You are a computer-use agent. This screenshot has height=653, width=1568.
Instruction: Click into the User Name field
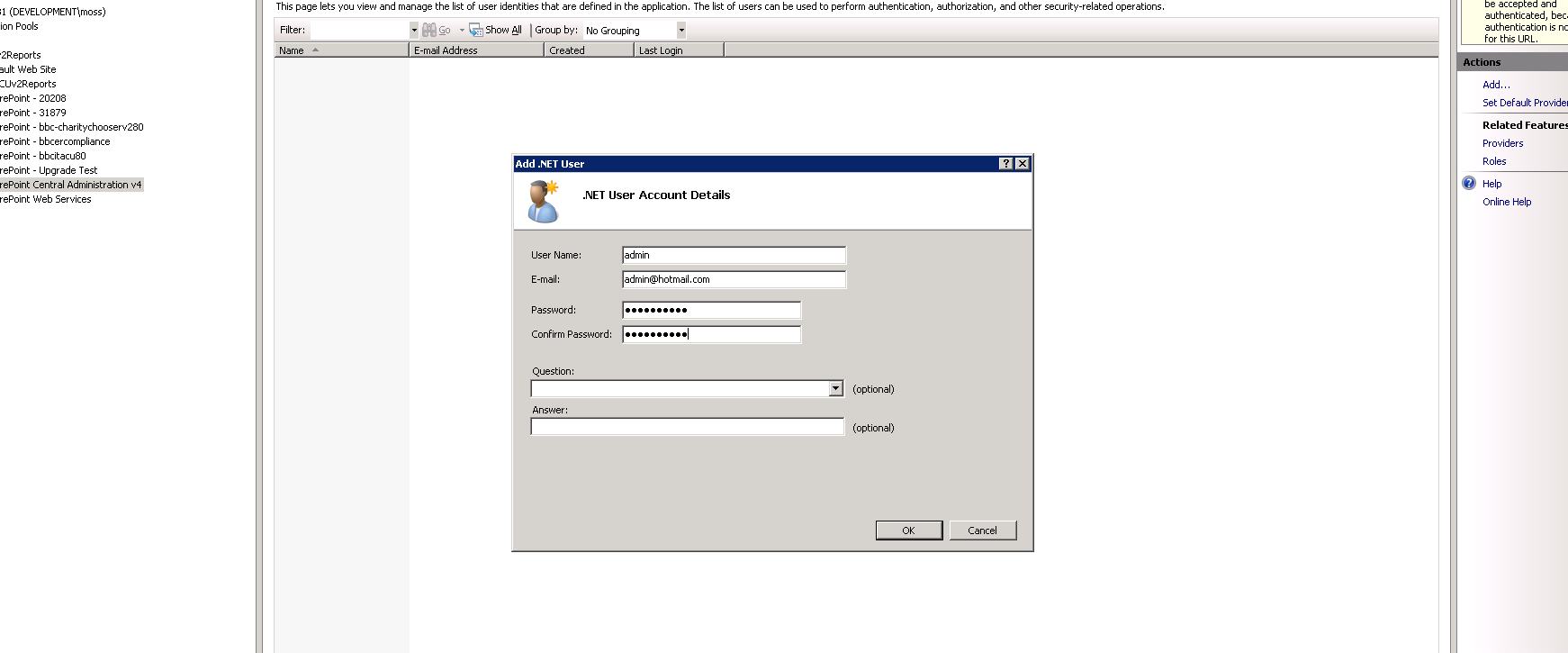coord(734,255)
